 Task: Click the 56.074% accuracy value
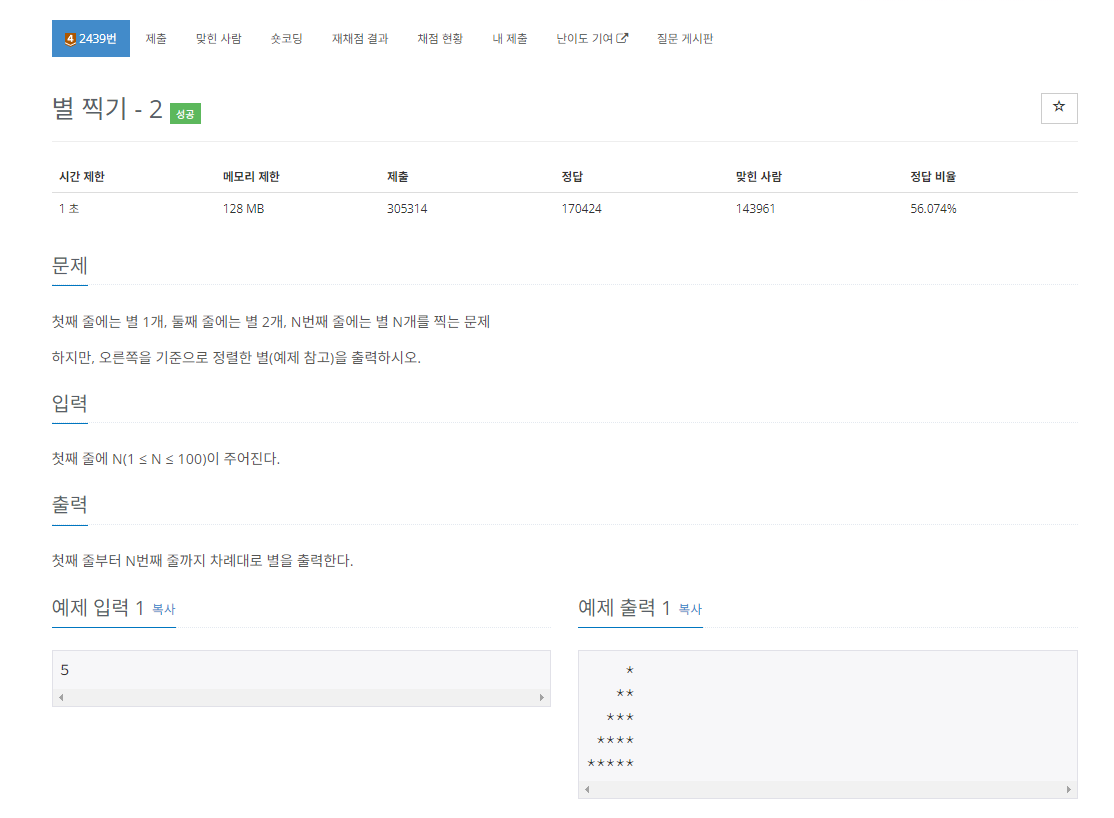pos(933,208)
